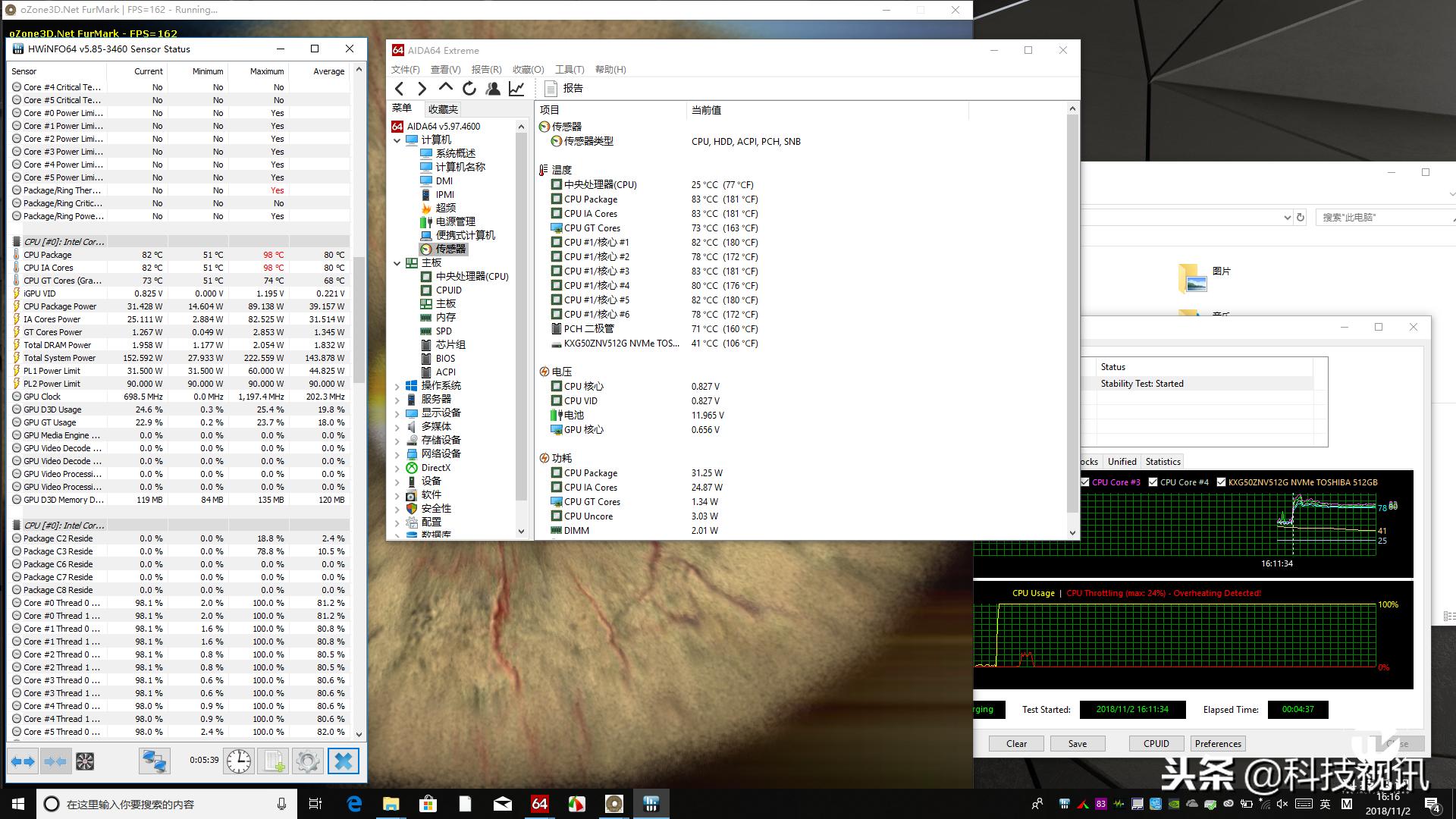Viewport: 1456px width, 819px height.
Task: Collapse the 主板 tree node
Action: [397, 262]
